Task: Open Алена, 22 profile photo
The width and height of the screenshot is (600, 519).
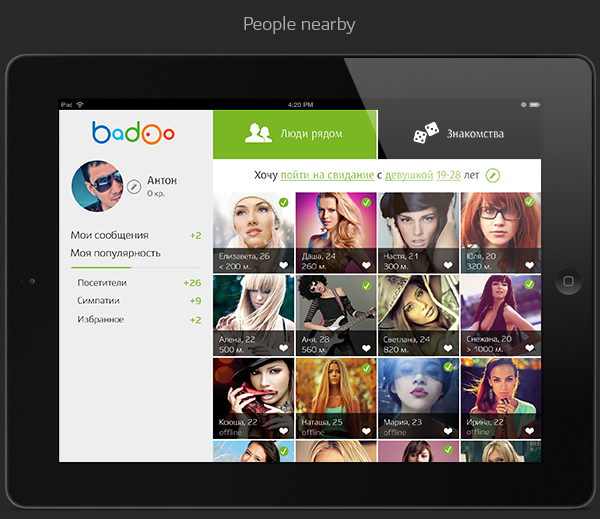Action: [253, 315]
